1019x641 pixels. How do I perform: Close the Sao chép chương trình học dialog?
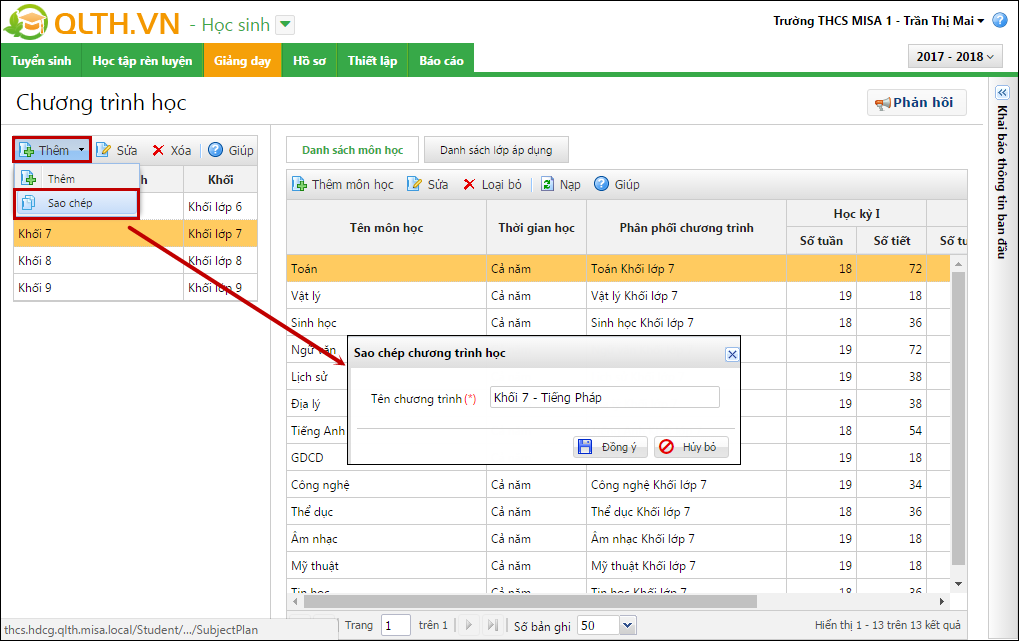731,354
